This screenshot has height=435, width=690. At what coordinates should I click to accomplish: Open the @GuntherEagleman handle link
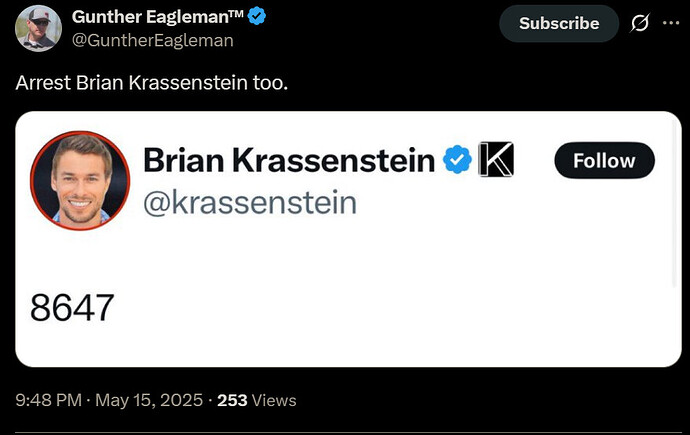[153, 40]
